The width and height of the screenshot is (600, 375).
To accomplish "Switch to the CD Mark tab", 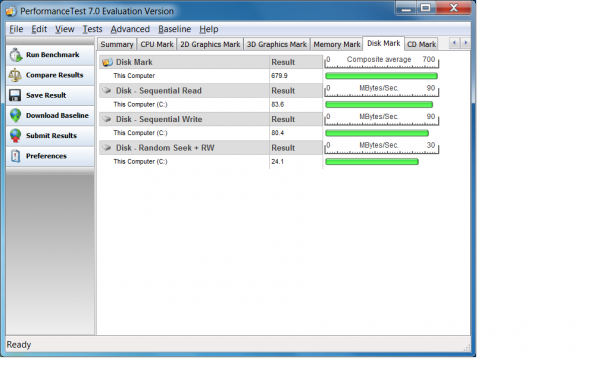I will coord(421,44).
